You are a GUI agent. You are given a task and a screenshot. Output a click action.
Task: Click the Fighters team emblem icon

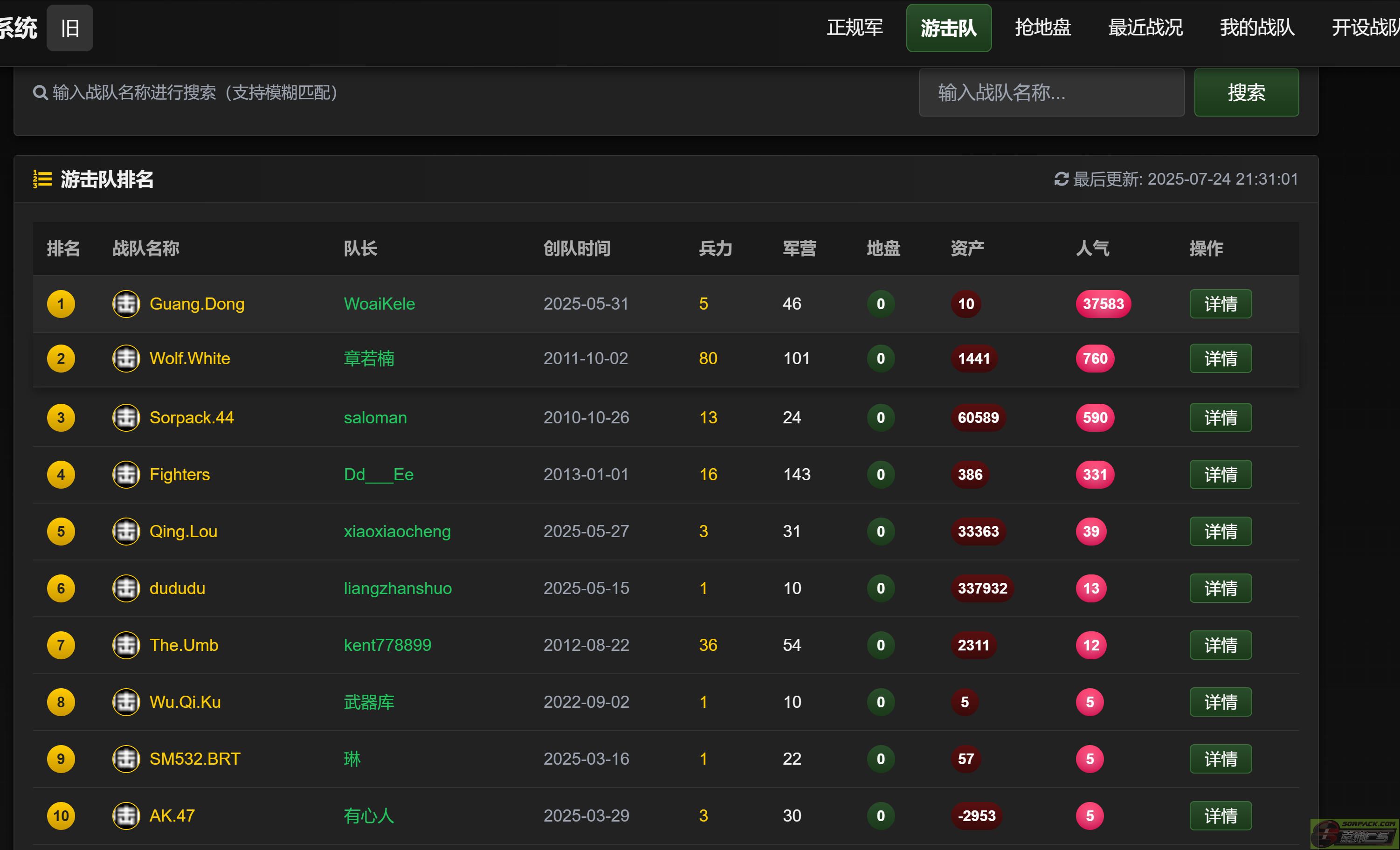[126, 475]
